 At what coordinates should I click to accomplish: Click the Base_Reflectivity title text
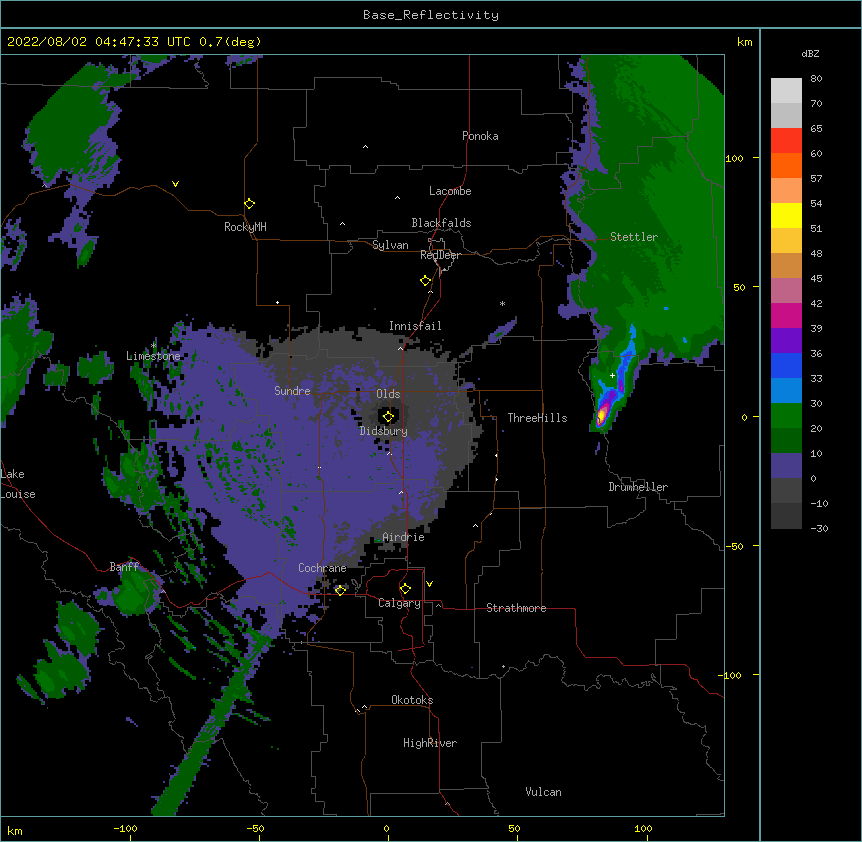tap(431, 15)
